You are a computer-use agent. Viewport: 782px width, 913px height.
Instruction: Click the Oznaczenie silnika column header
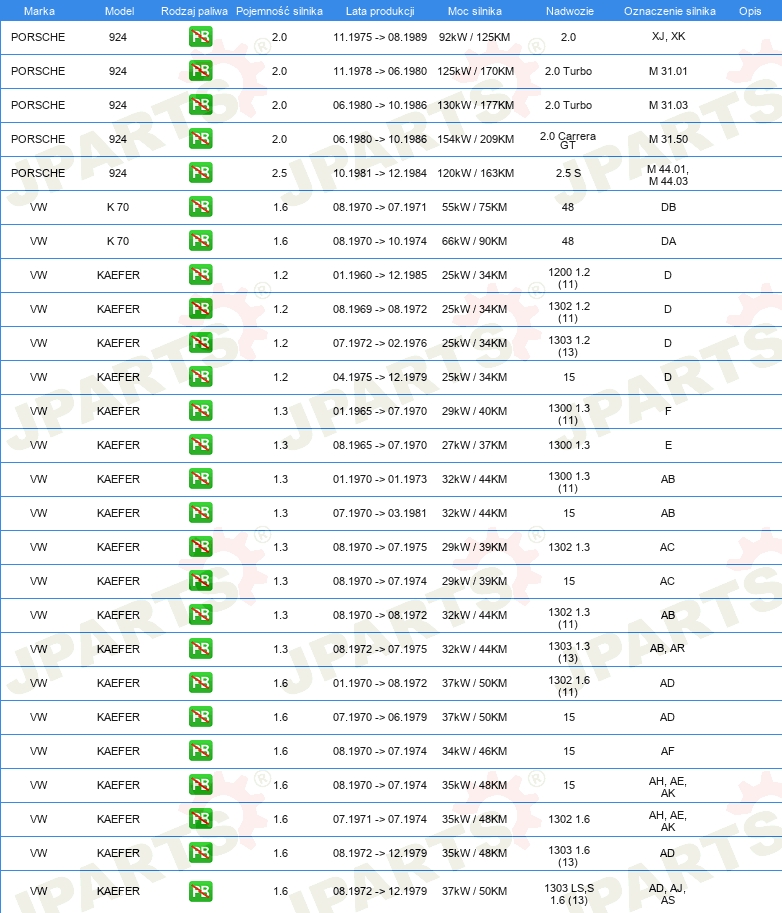tap(670, 11)
